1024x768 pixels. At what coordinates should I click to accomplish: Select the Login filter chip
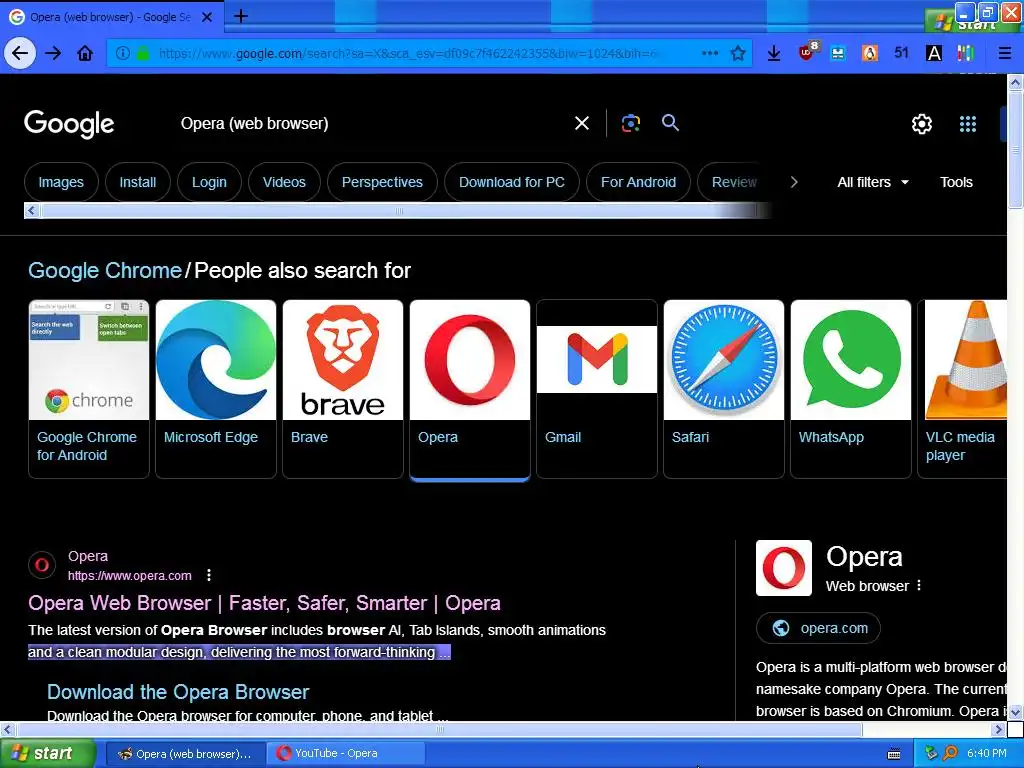209,182
